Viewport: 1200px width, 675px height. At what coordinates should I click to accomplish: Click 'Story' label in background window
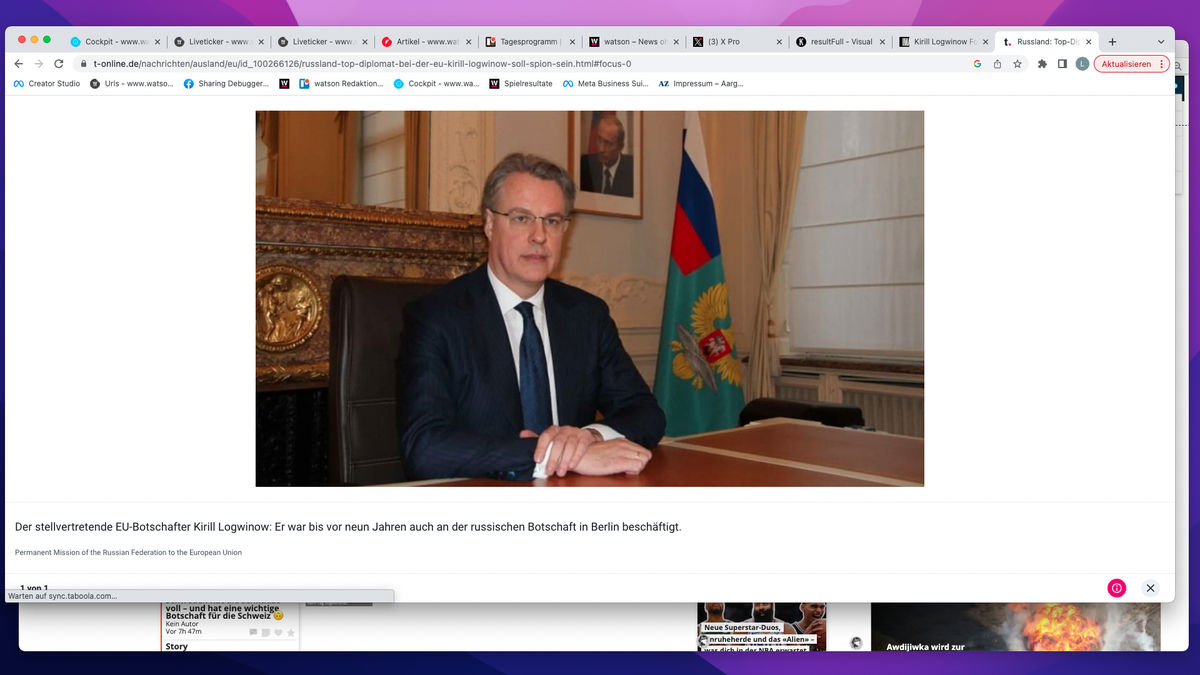coord(176,646)
